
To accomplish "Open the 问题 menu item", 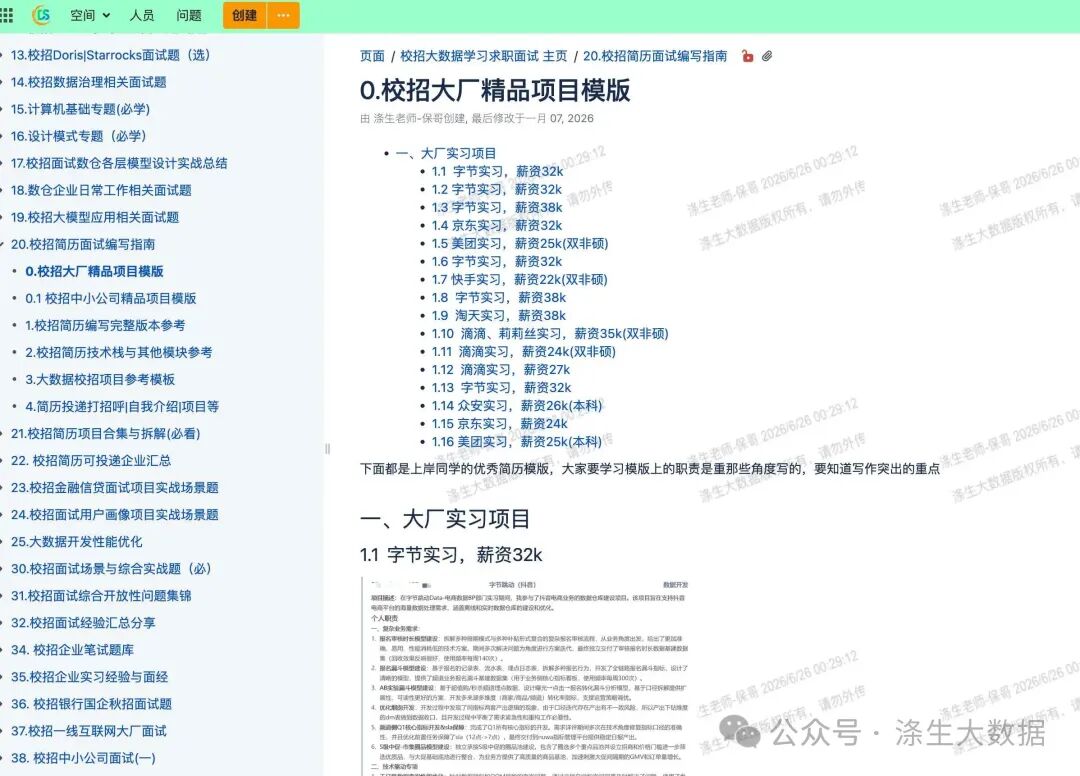I will click(x=189, y=15).
